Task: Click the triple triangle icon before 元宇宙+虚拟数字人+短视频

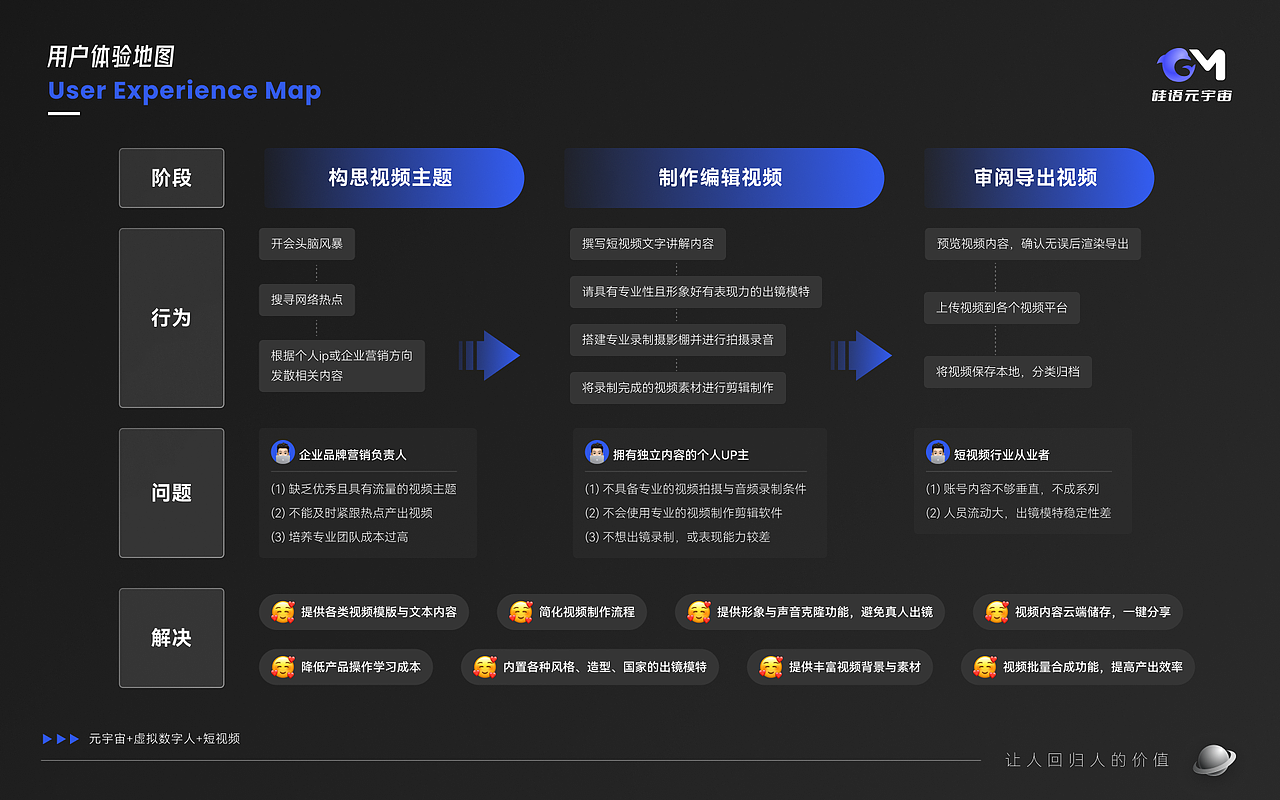Action: tap(61, 739)
